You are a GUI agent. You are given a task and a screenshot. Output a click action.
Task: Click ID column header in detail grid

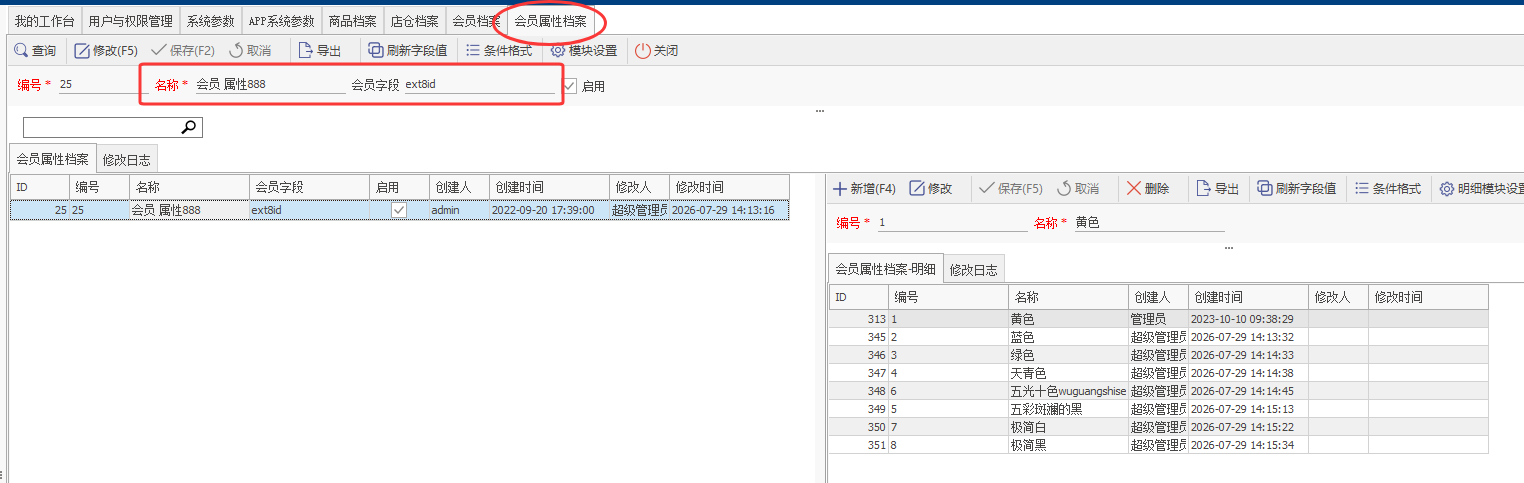coord(858,297)
